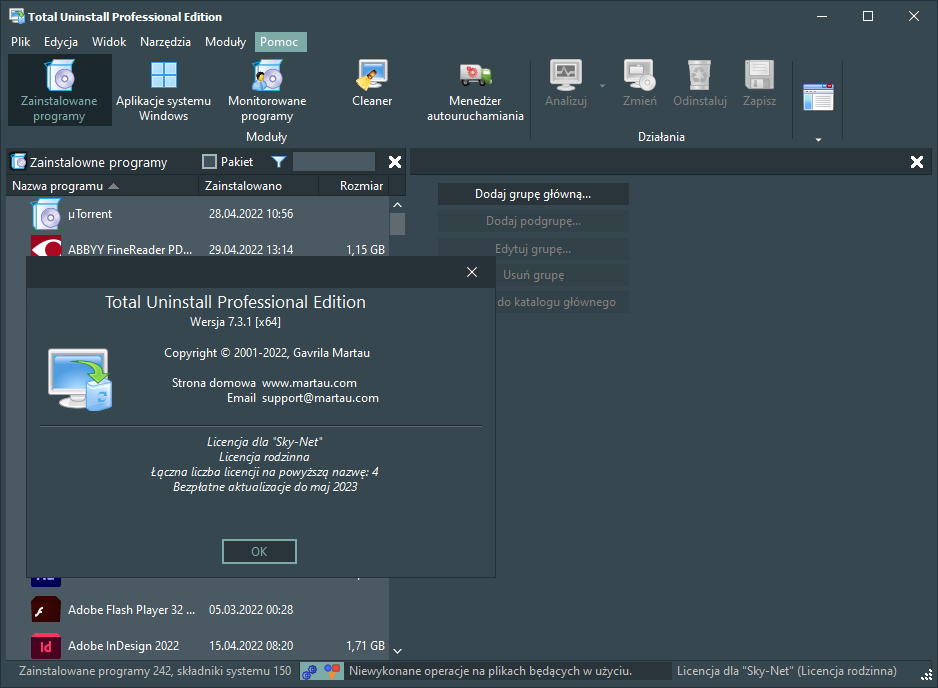Image resolution: width=938 pixels, height=688 pixels.
Task: Click the program list search field
Action: click(334, 162)
